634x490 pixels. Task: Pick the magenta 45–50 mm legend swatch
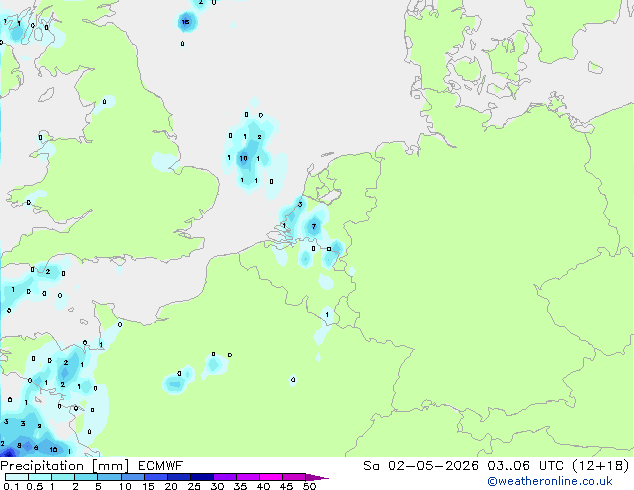pyautogui.click(x=294, y=477)
